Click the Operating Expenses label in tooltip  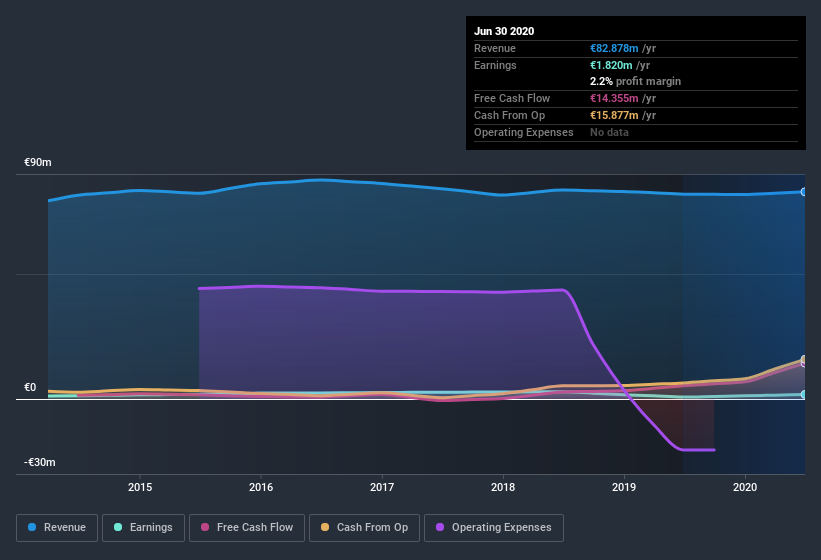(x=523, y=132)
